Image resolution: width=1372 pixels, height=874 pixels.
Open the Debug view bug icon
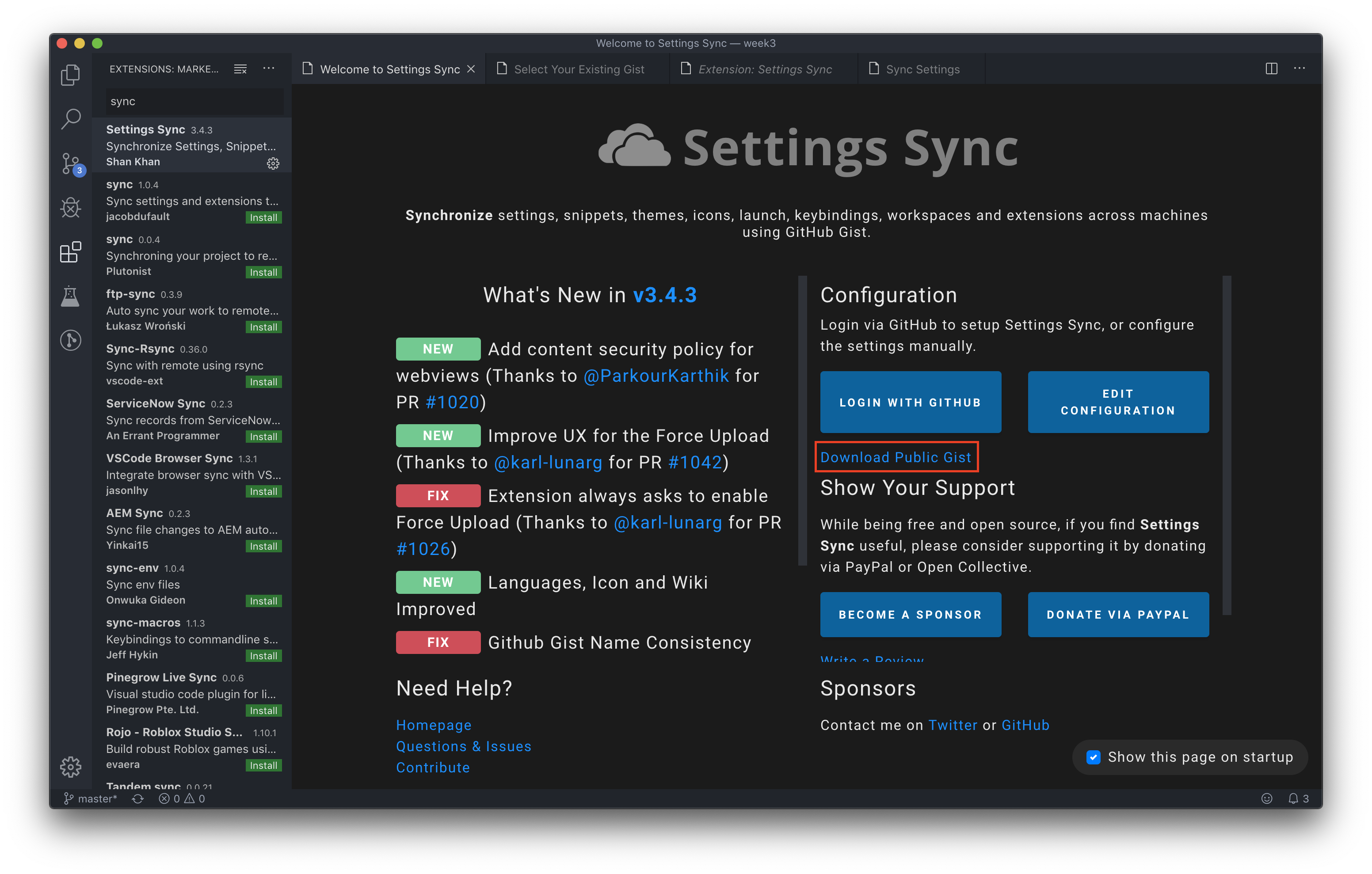71,207
